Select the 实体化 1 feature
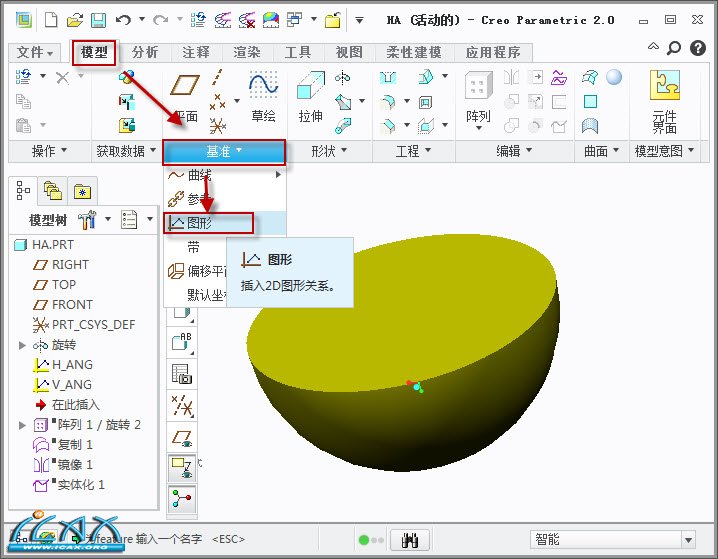Viewport: 718px width, 559px height. tap(81, 485)
